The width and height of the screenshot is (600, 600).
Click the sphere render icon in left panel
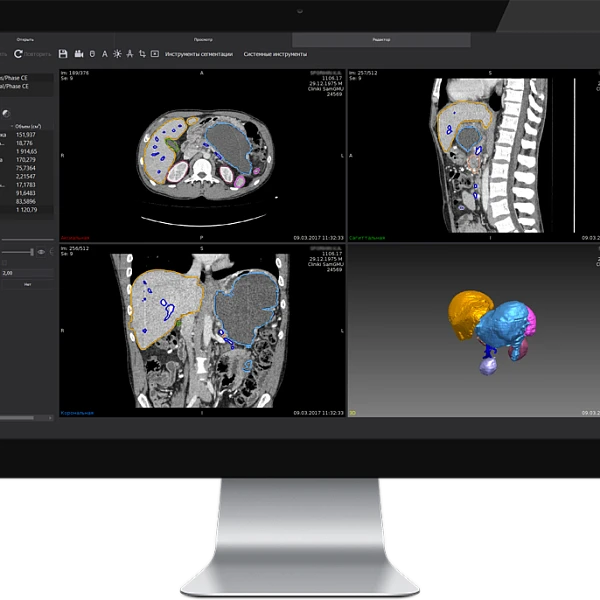pos(8,114)
